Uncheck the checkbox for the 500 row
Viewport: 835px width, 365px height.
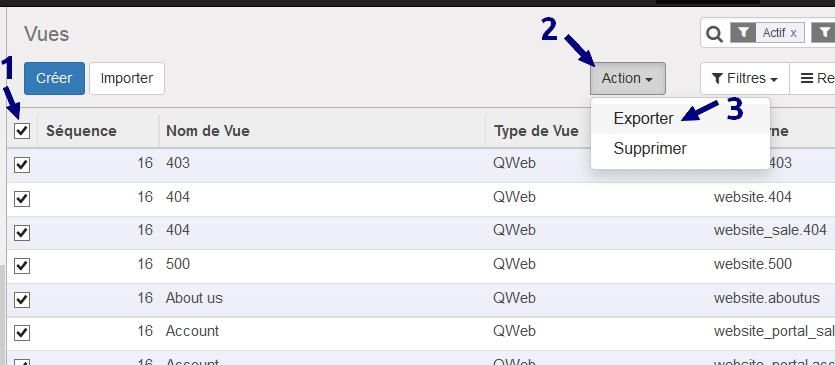click(x=22, y=265)
